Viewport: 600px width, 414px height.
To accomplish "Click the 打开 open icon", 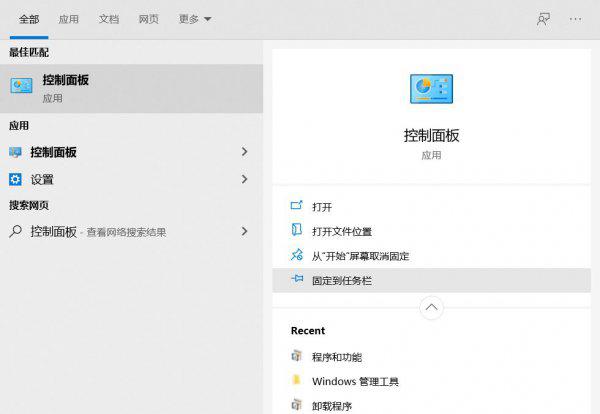I will [296, 206].
